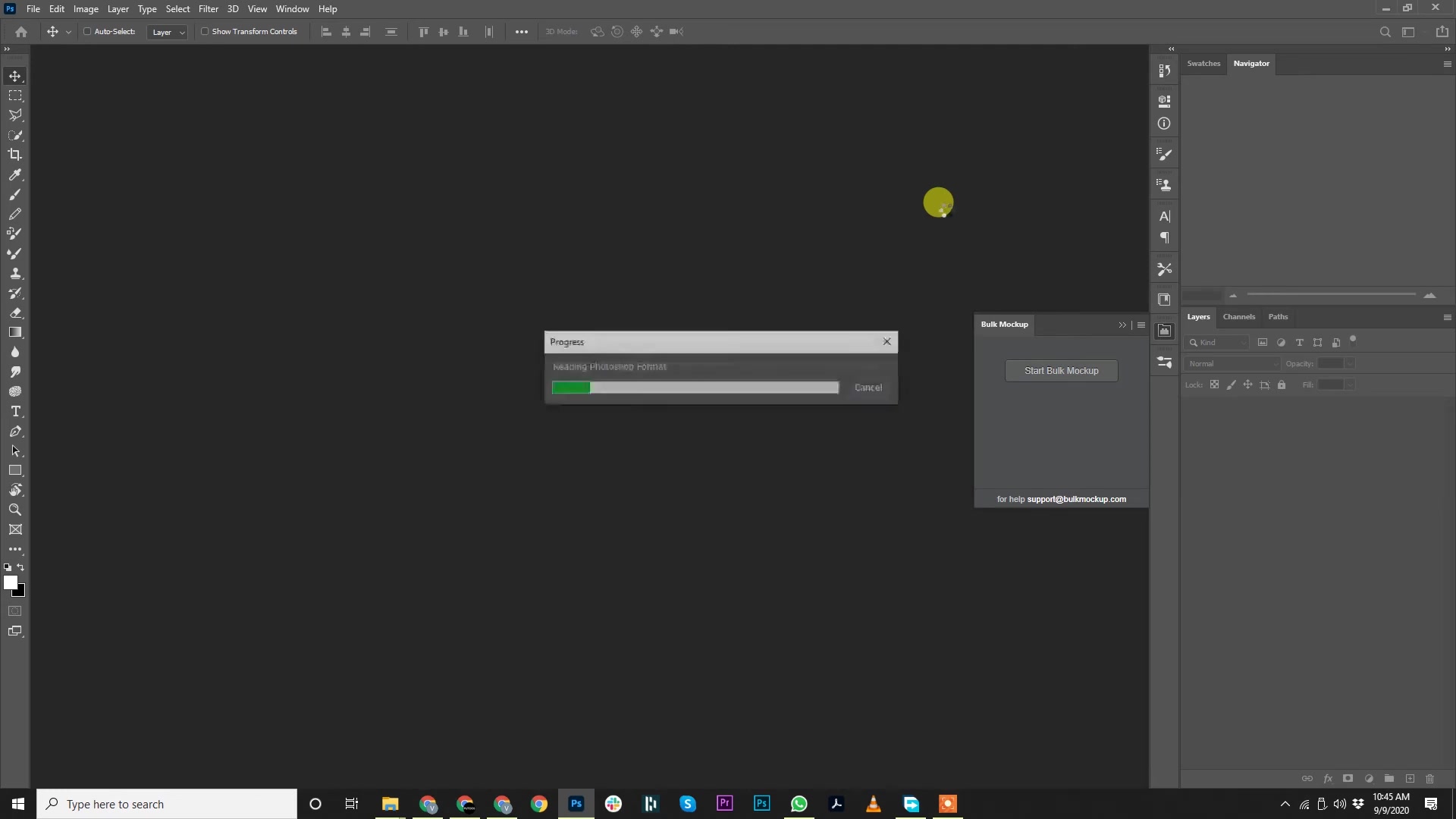Viewport: 1456px width, 819px height.
Task: Click the Align left edges icon
Action: click(326, 32)
